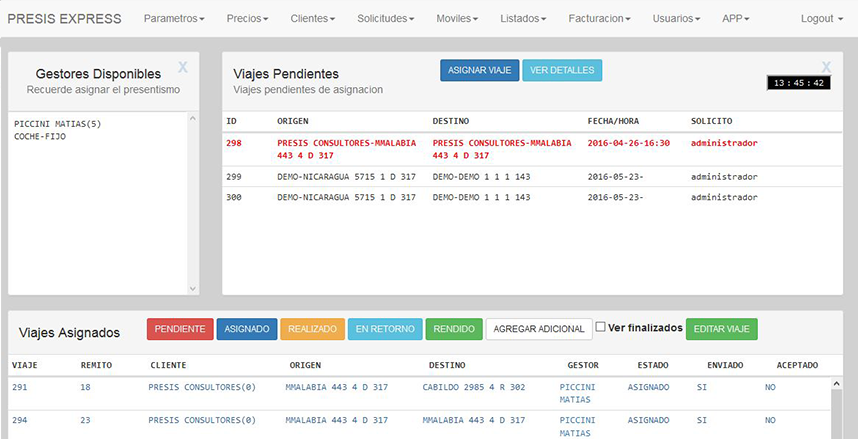Click the Asignar Viaje button

(479, 70)
